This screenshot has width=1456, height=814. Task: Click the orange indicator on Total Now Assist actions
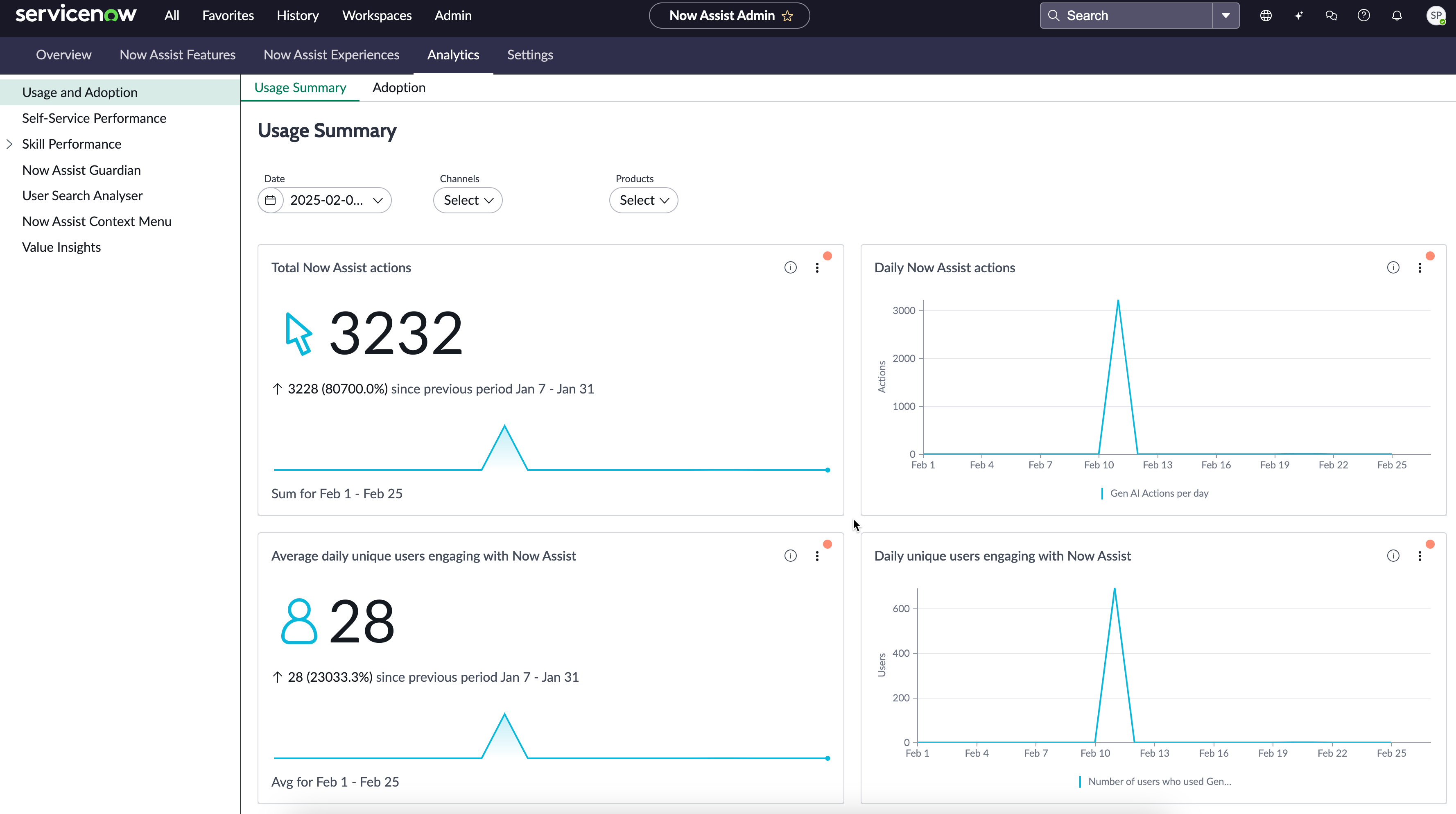click(827, 256)
